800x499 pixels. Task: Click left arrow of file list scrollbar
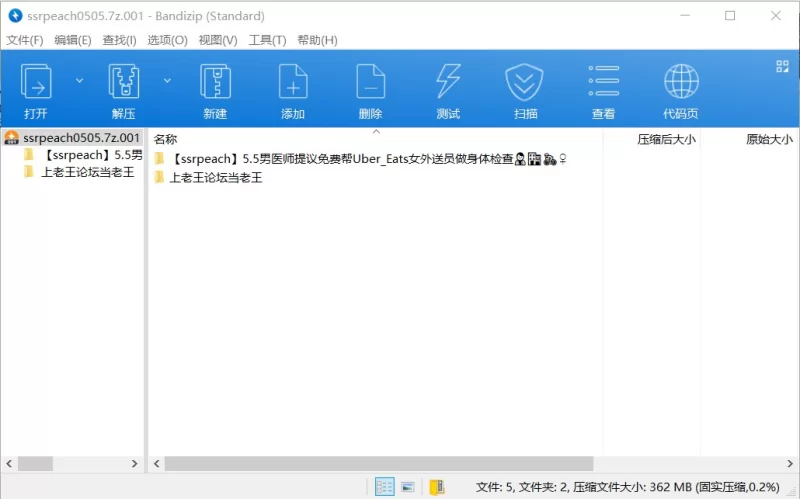tap(157, 464)
